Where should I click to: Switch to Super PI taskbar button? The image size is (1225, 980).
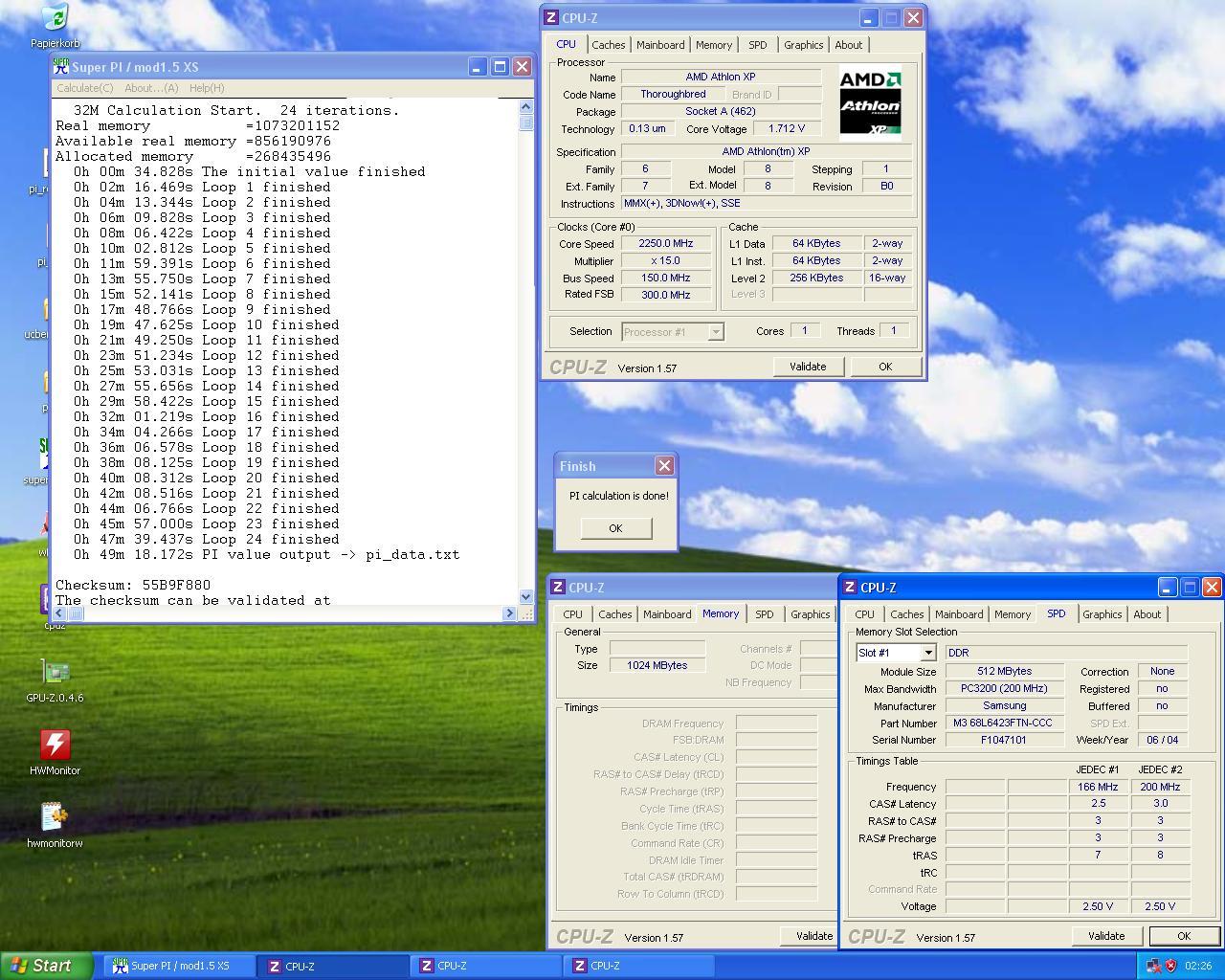pos(180,966)
